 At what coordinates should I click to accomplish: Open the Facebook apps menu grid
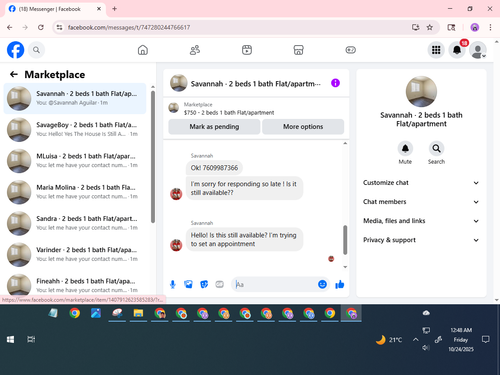[436, 50]
